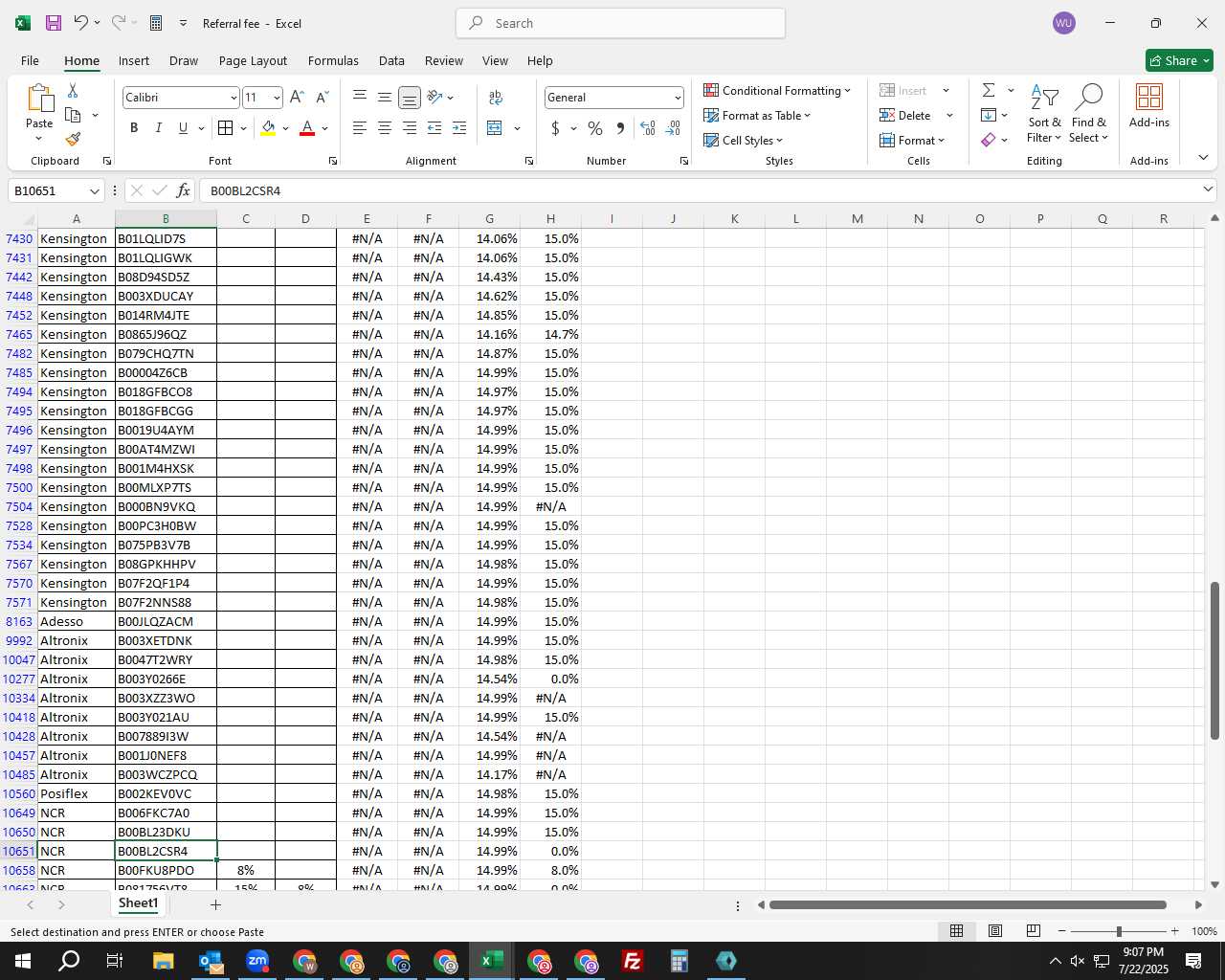Add a new sheet with plus button
The height and width of the screenshot is (980, 1225).
215,904
